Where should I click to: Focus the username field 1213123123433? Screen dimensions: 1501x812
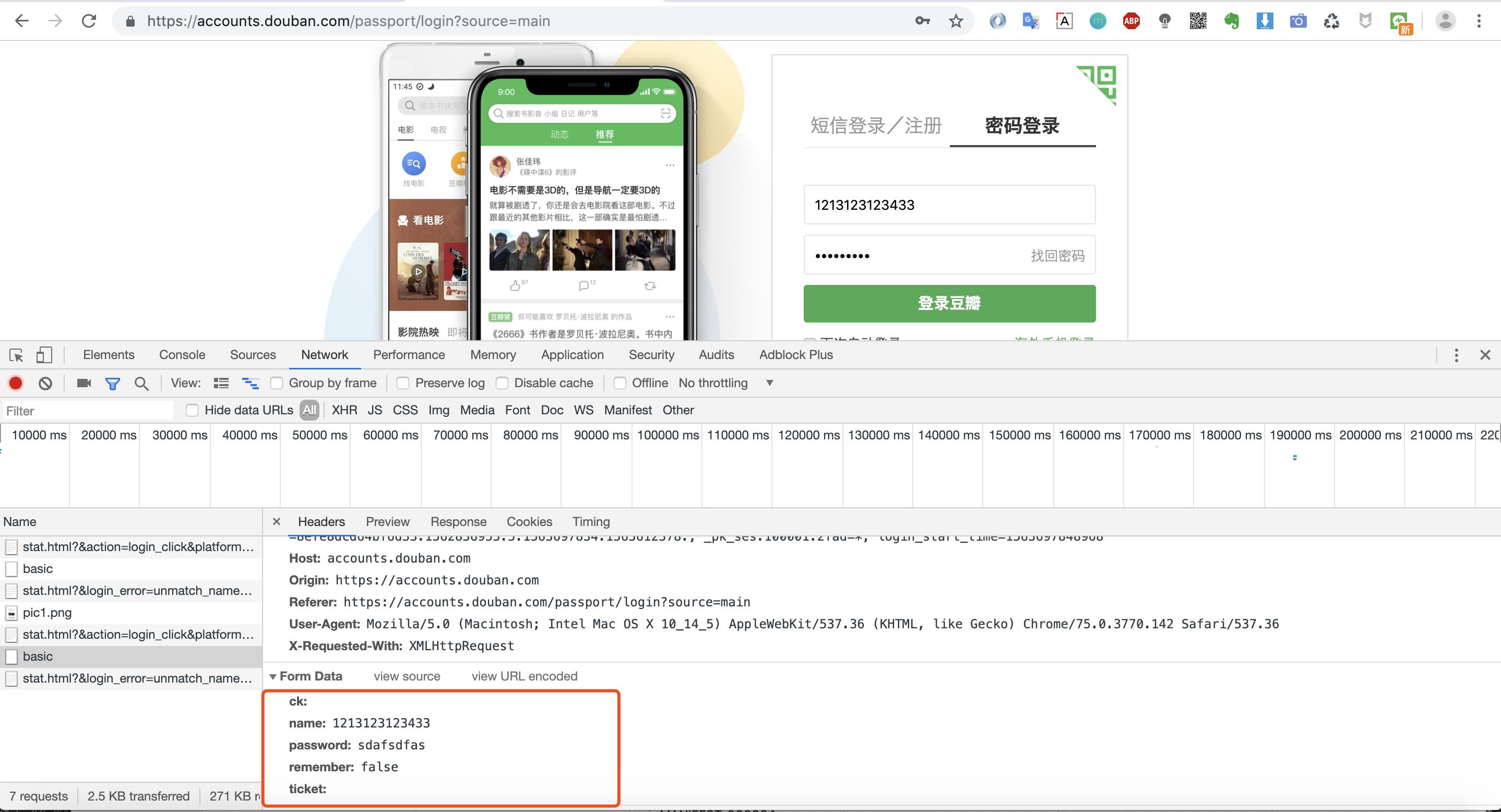949,205
